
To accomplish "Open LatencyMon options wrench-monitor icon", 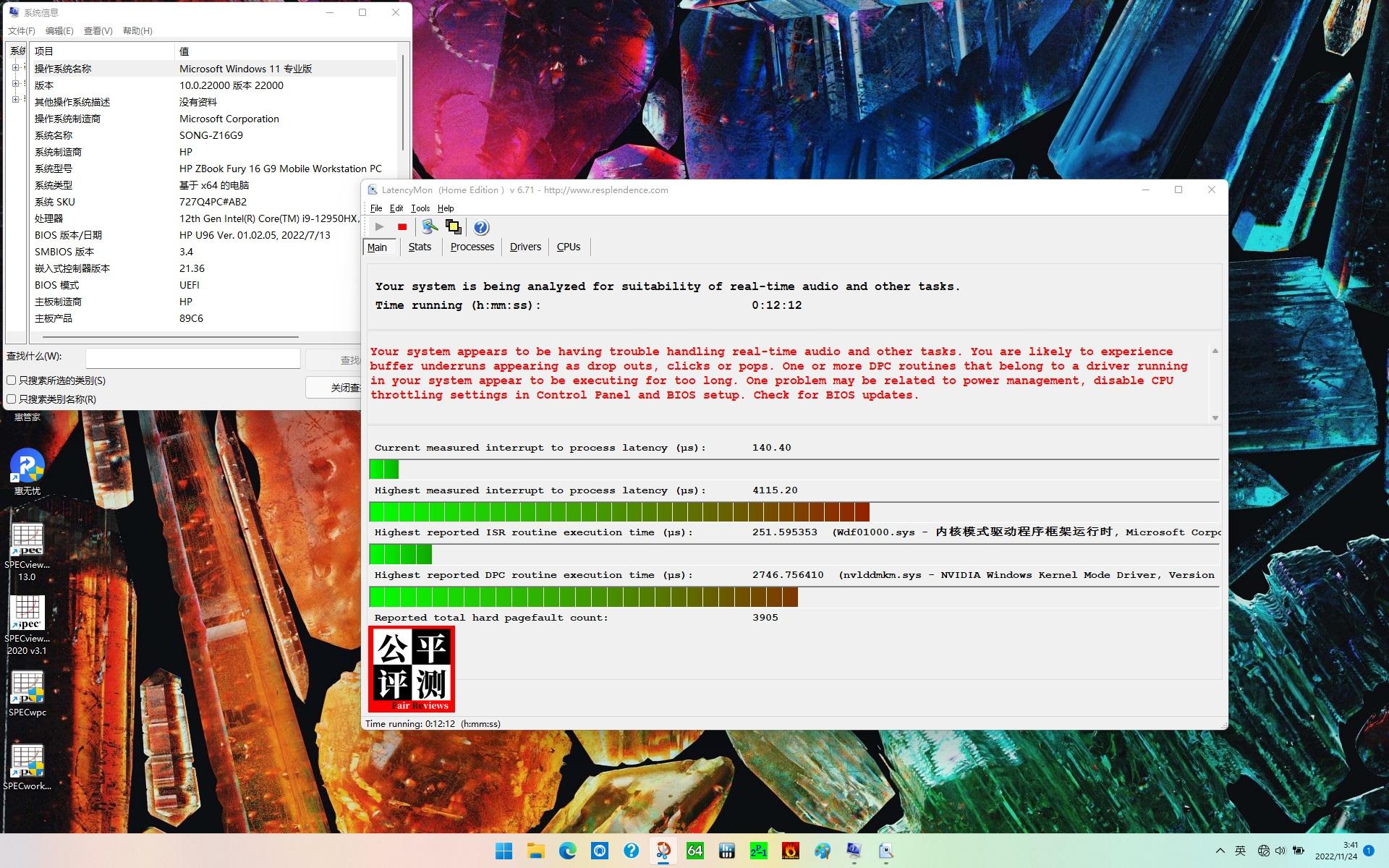I will (x=430, y=227).
